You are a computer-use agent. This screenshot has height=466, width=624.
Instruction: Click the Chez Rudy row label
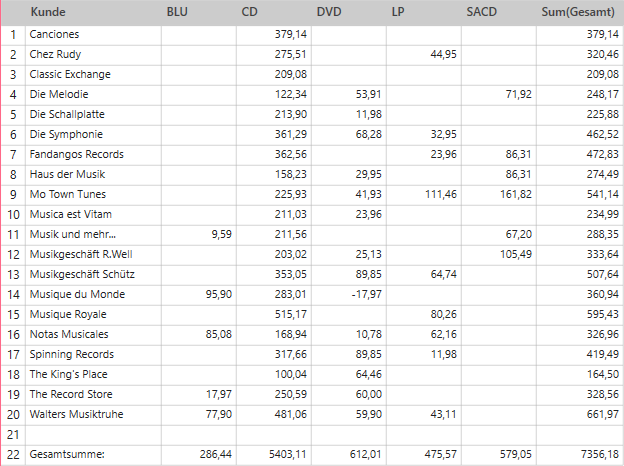(x=56, y=54)
